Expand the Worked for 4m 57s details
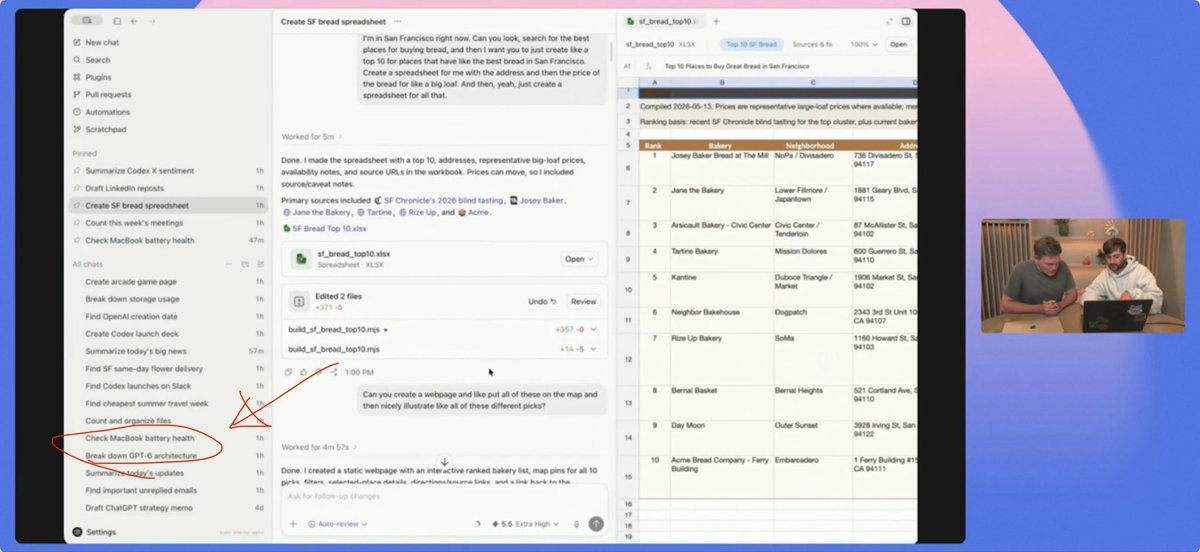 318,447
